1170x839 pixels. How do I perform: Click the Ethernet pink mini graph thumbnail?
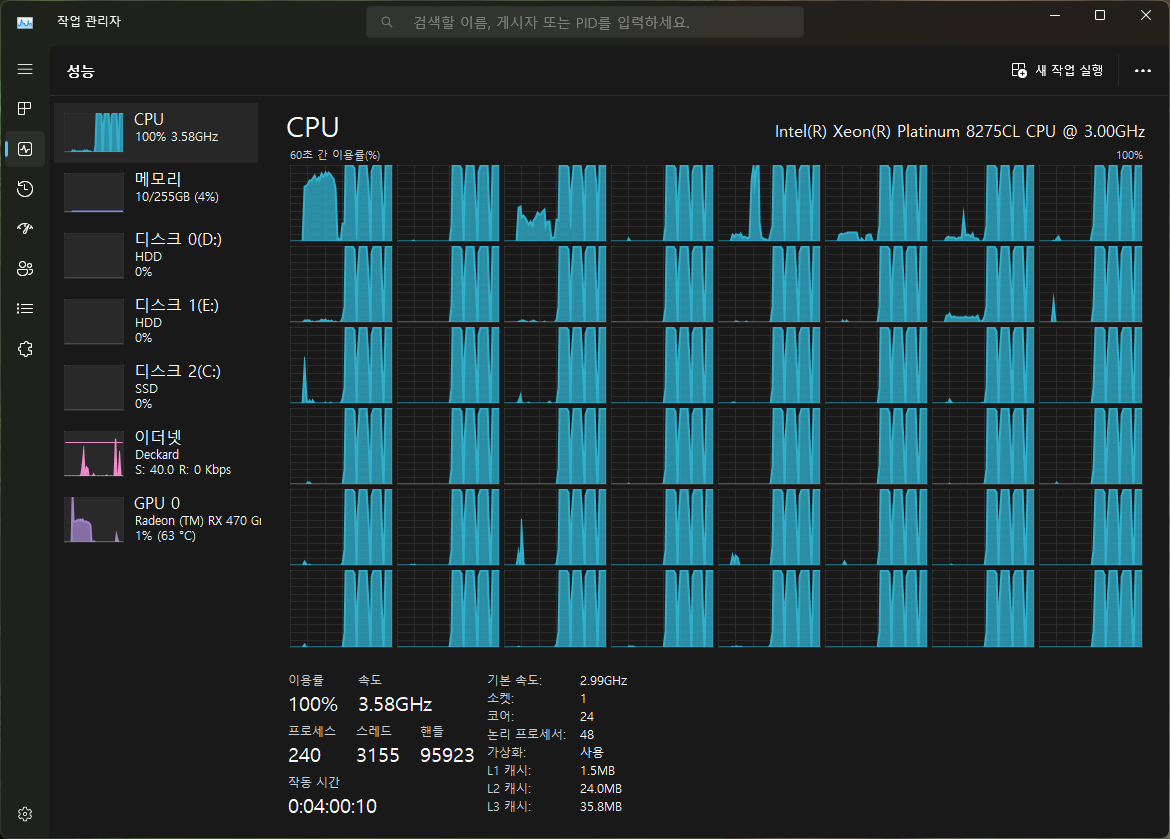pos(94,454)
